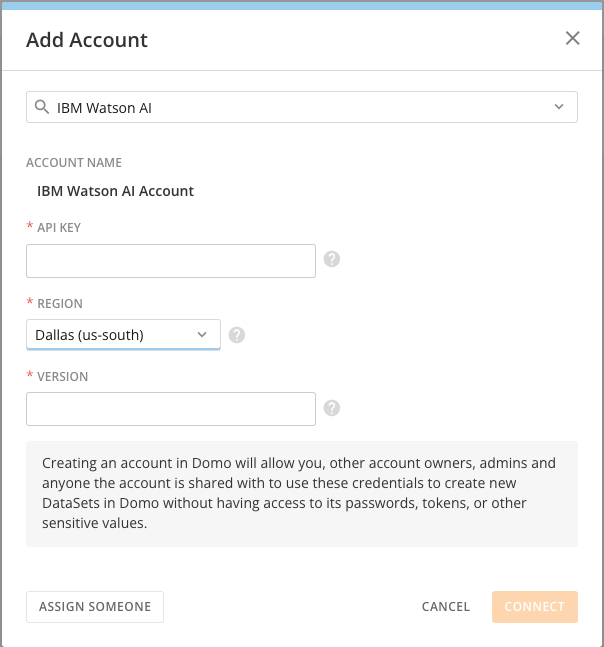
Task: Focus the Version input field
Action: [x=171, y=409]
